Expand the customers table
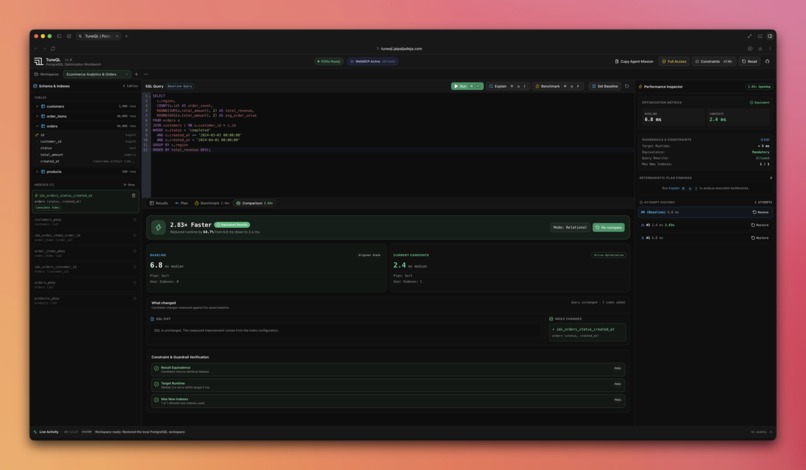 [x=37, y=106]
